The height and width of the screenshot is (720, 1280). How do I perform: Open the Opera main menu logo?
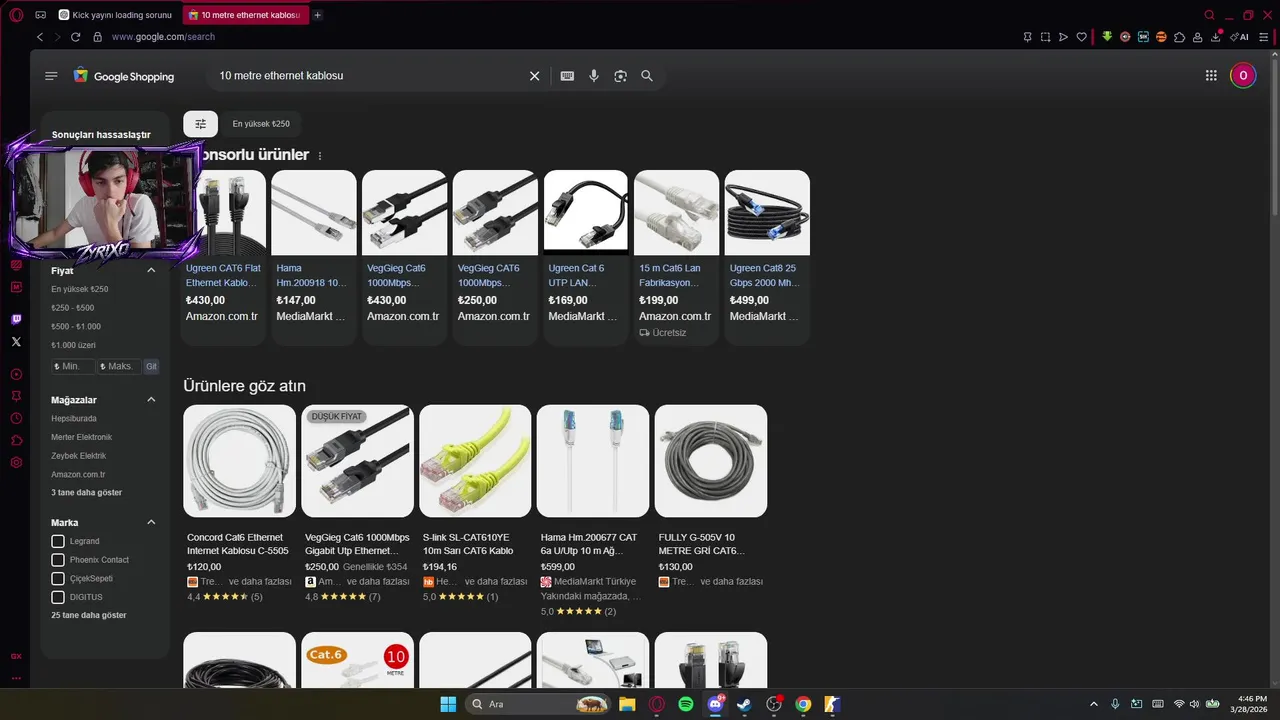16,15
